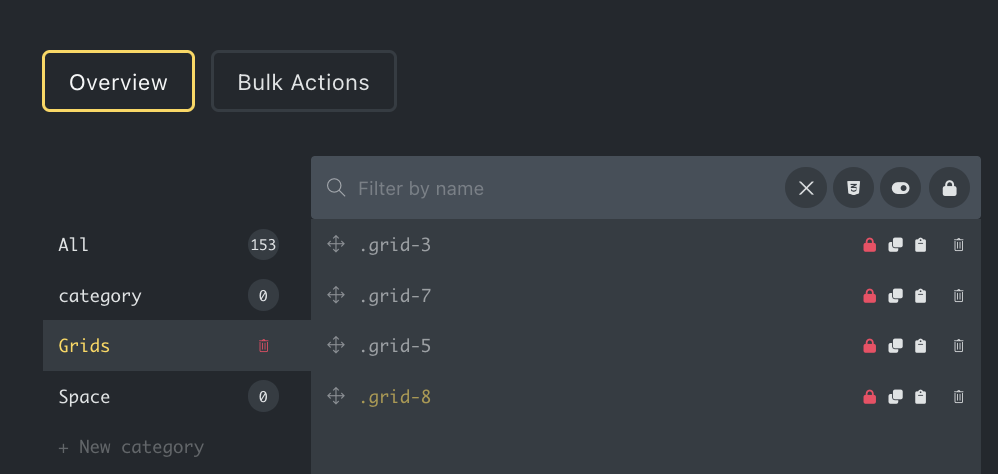The image size is (998, 474).
Task: Copy styles icon on .grid-7 row
Action: click(896, 296)
